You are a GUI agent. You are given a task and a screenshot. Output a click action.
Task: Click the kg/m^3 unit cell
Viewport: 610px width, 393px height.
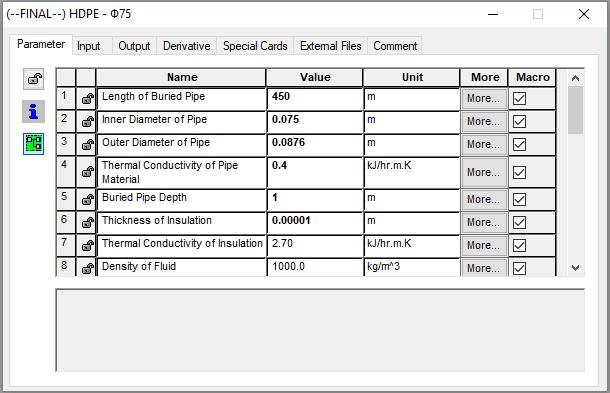(412, 268)
